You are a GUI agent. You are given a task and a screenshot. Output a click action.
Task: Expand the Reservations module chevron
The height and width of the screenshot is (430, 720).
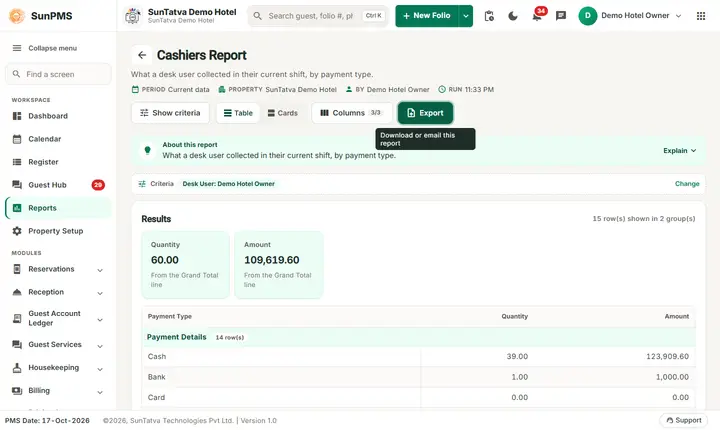click(x=100, y=270)
